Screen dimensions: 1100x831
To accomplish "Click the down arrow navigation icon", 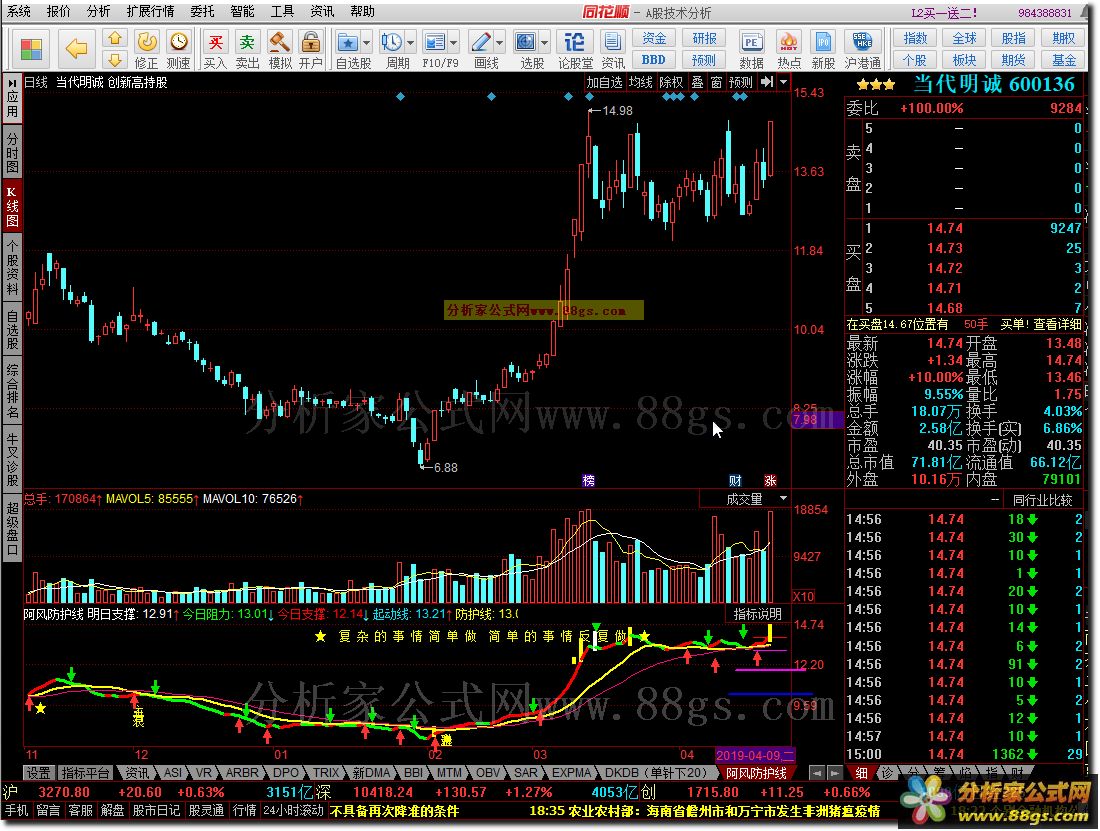I will coord(115,60).
